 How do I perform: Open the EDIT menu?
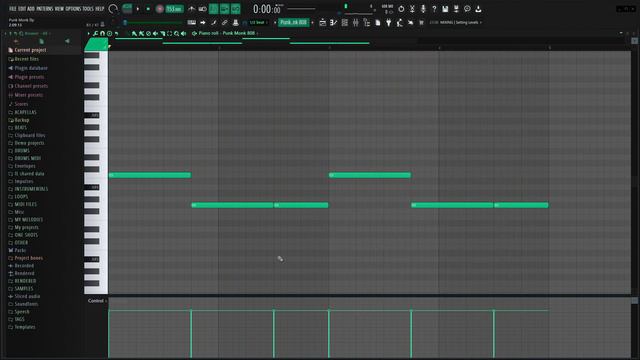pyautogui.click(x=22, y=9)
